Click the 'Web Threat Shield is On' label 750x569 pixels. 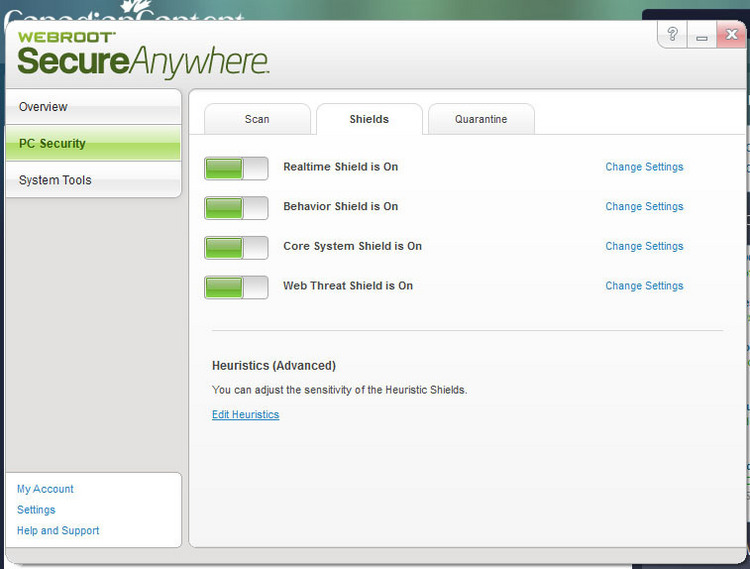[348, 286]
